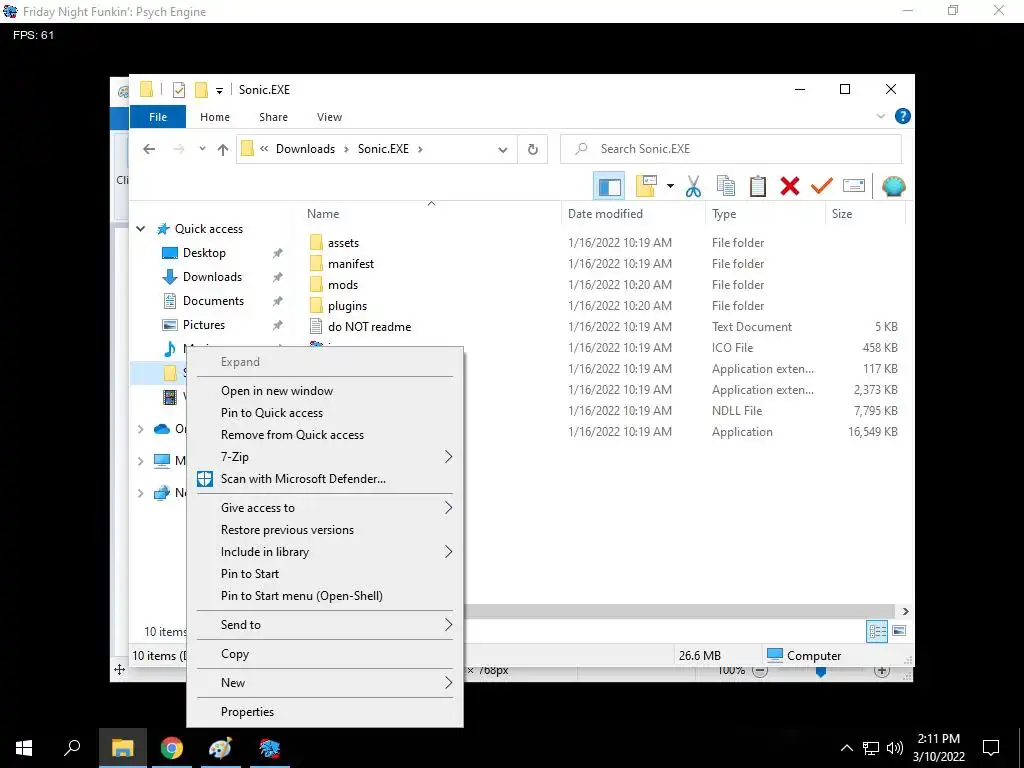Image resolution: width=1024 pixels, height=768 pixels.
Task: Switch to the large icons view toggle
Action: click(x=899, y=631)
